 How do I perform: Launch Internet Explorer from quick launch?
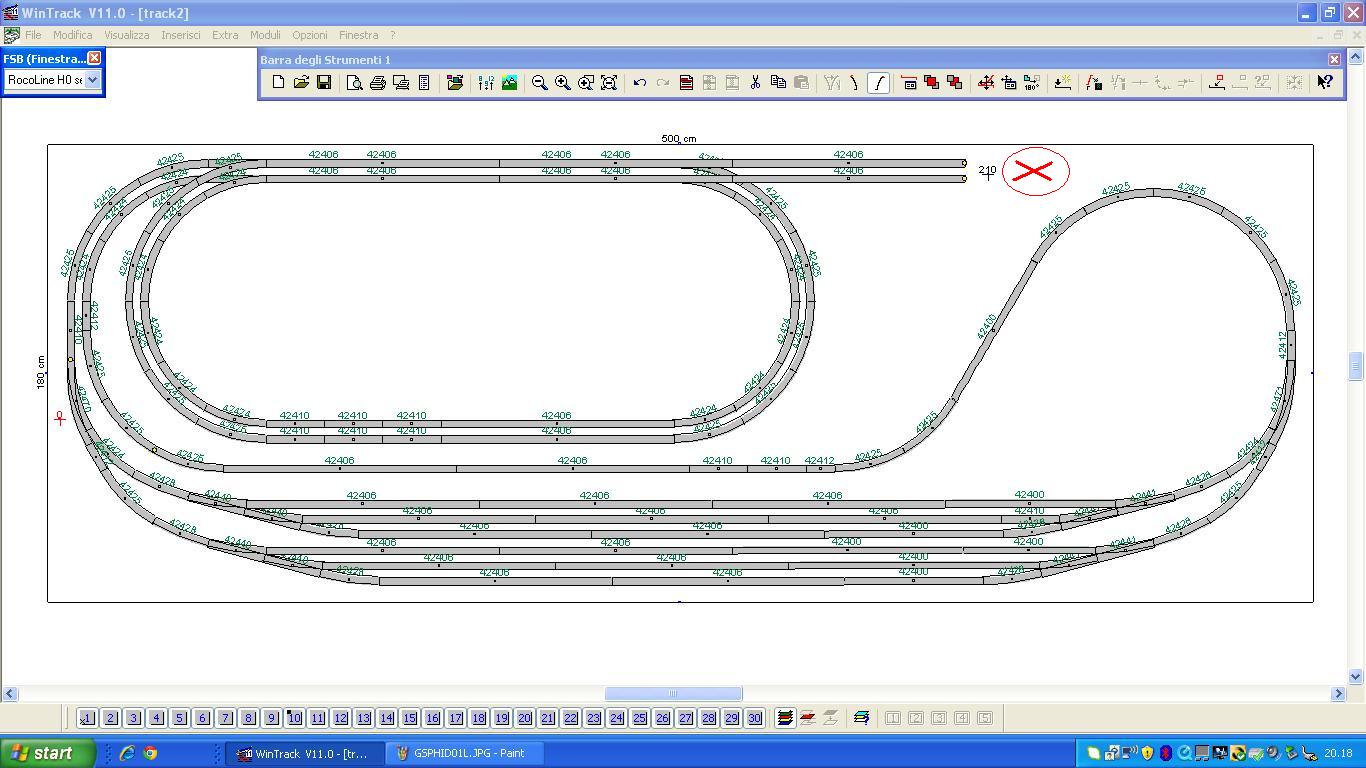[127, 753]
